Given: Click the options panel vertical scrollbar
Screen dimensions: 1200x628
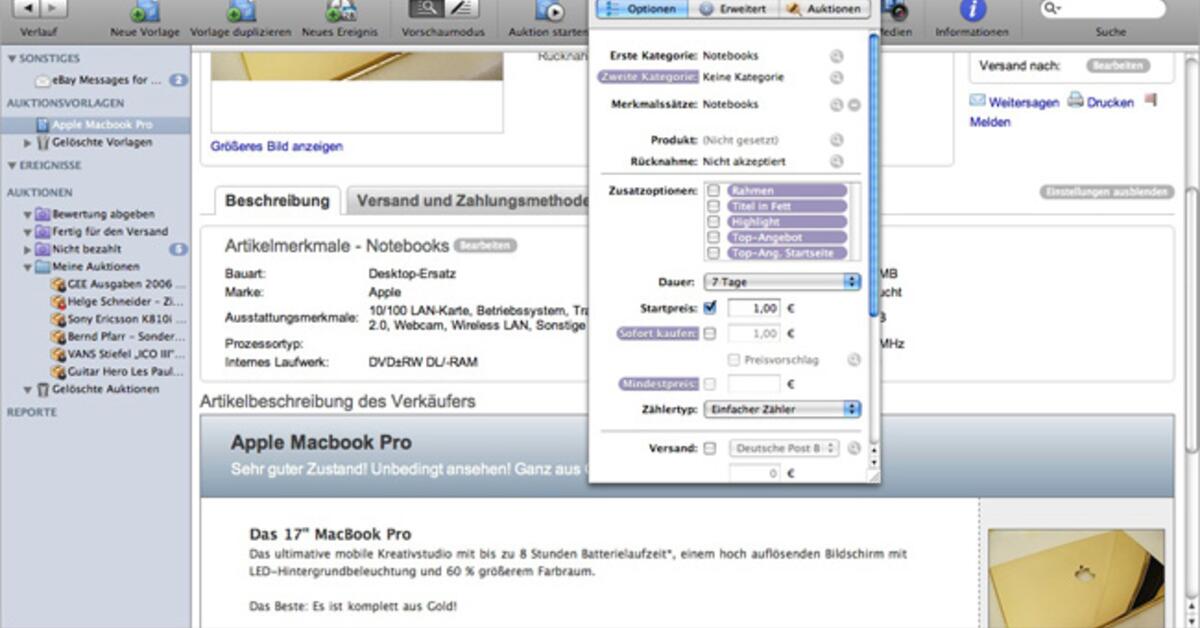Looking at the screenshot, I should 874,175.
